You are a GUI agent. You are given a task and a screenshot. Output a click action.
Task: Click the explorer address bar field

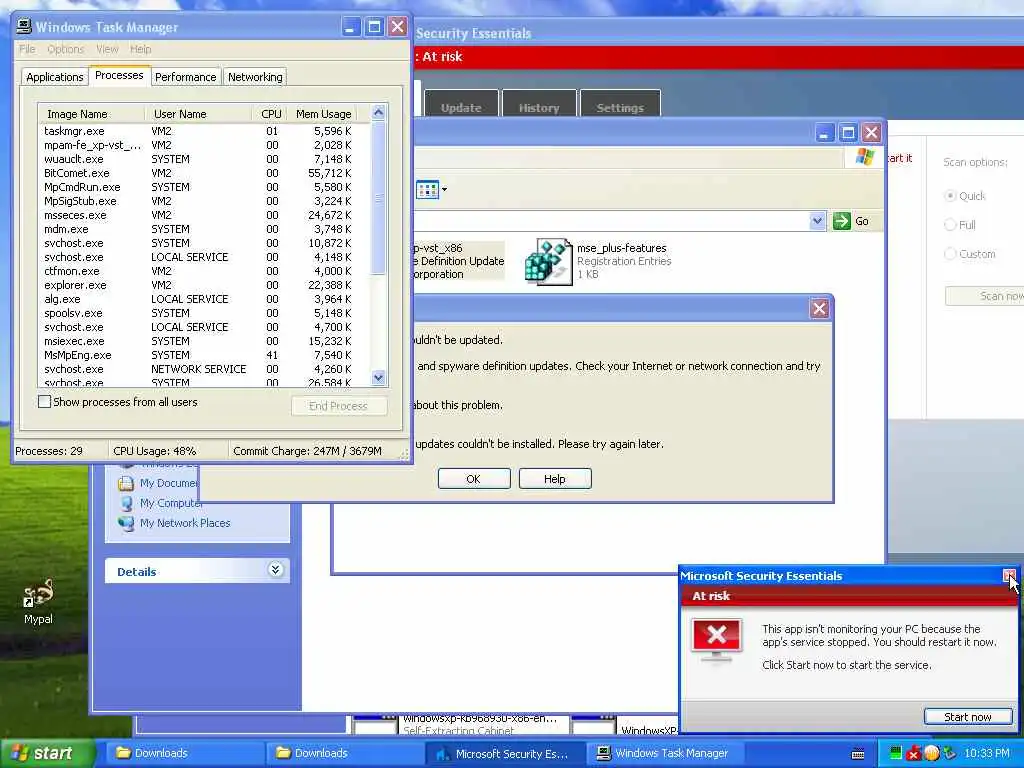coord(613,221)
